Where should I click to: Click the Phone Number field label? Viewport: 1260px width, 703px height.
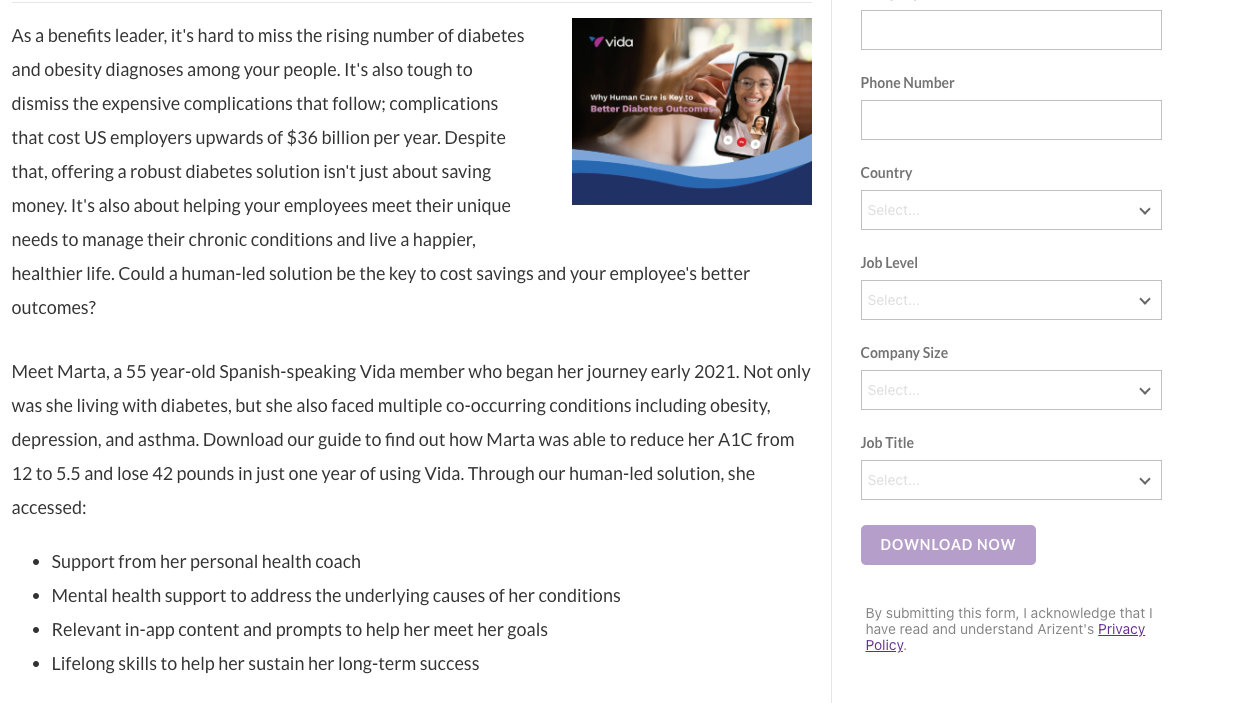pos(907,83)
